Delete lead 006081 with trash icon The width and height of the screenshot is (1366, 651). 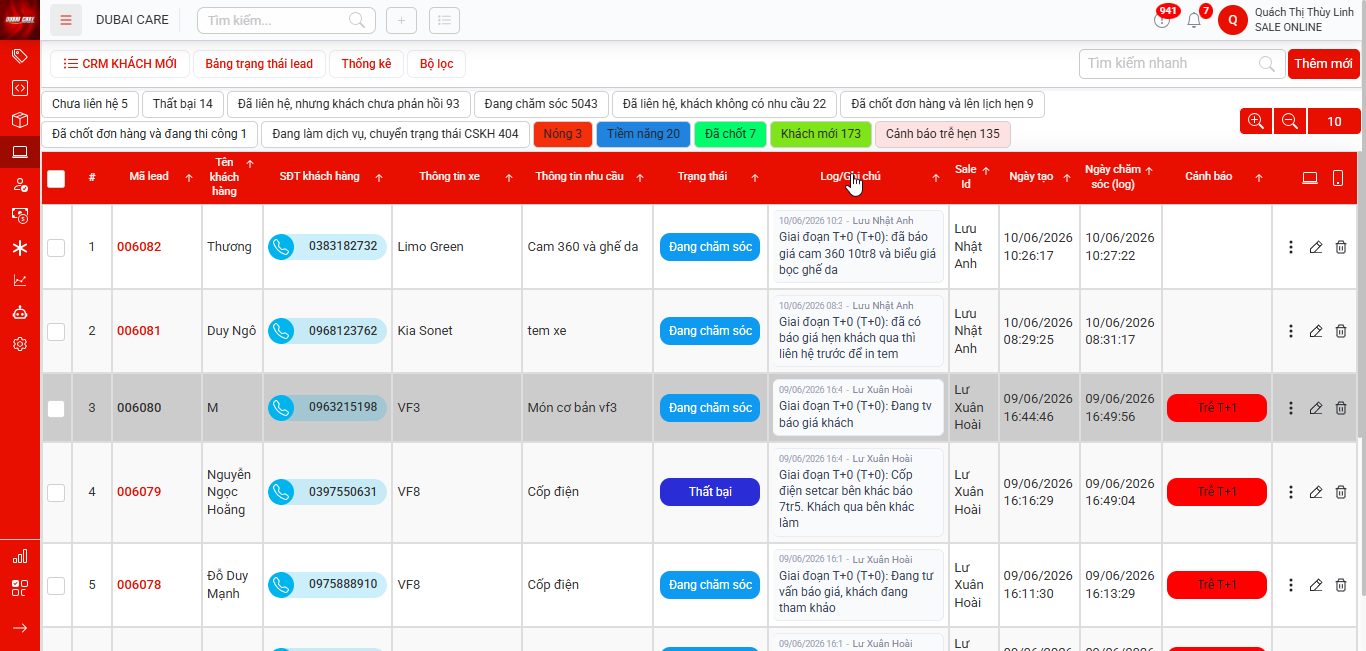[x=1341, y=331]
